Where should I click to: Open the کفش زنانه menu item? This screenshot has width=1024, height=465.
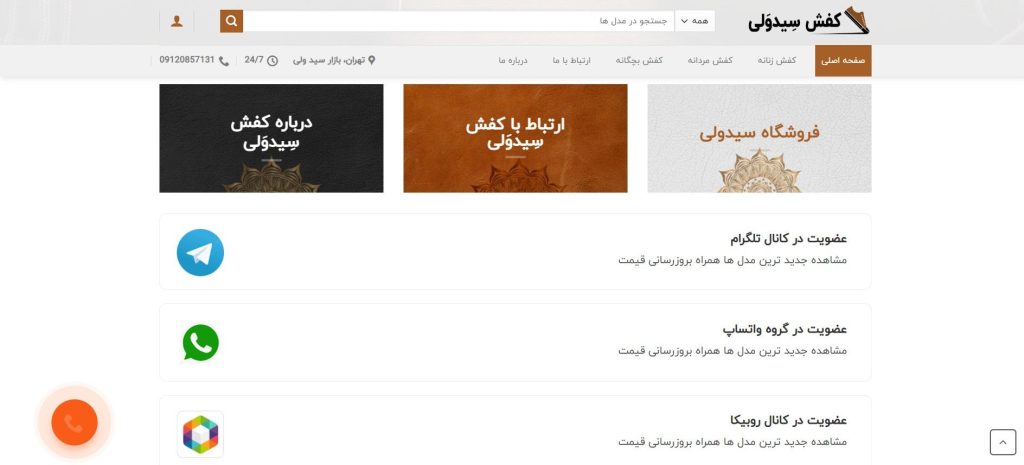(778, 61)
